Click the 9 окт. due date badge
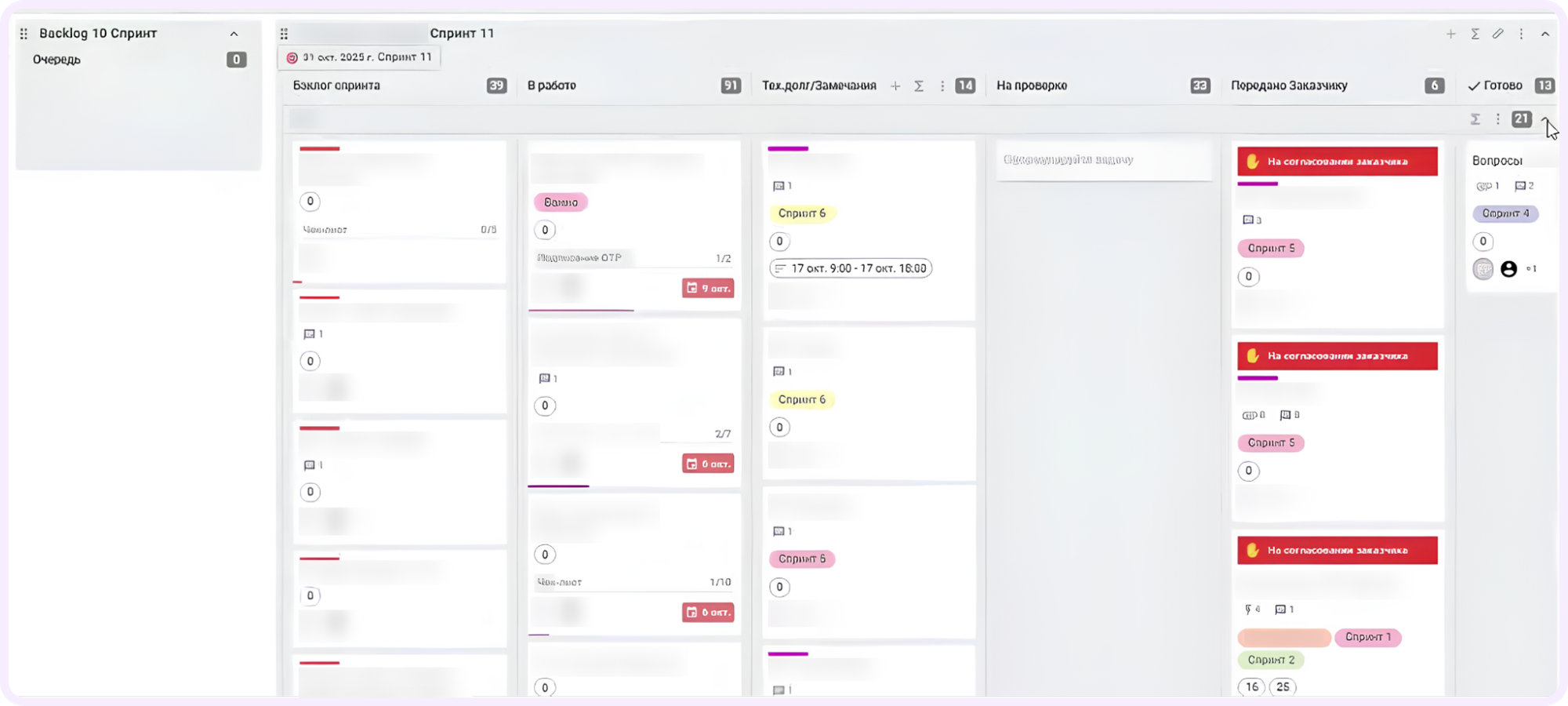This screenshot has width=1568, height=706. pos(708,288)
